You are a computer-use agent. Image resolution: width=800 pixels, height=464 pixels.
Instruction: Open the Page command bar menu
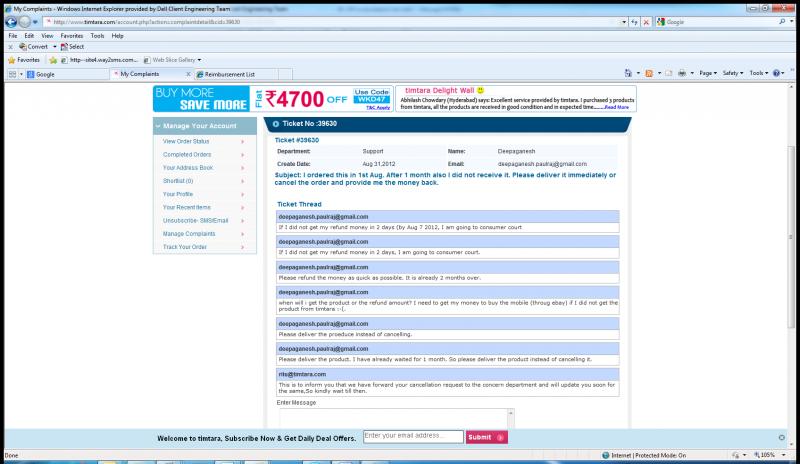pos(708,73)
